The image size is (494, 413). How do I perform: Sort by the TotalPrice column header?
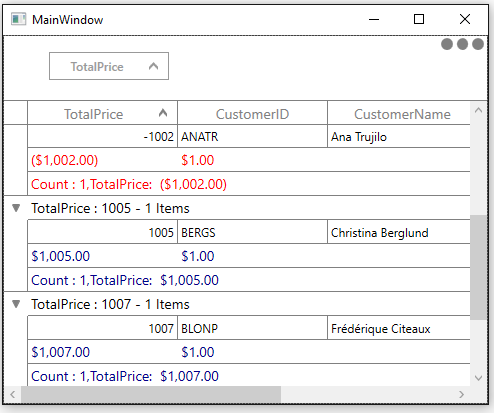(102, 113)
